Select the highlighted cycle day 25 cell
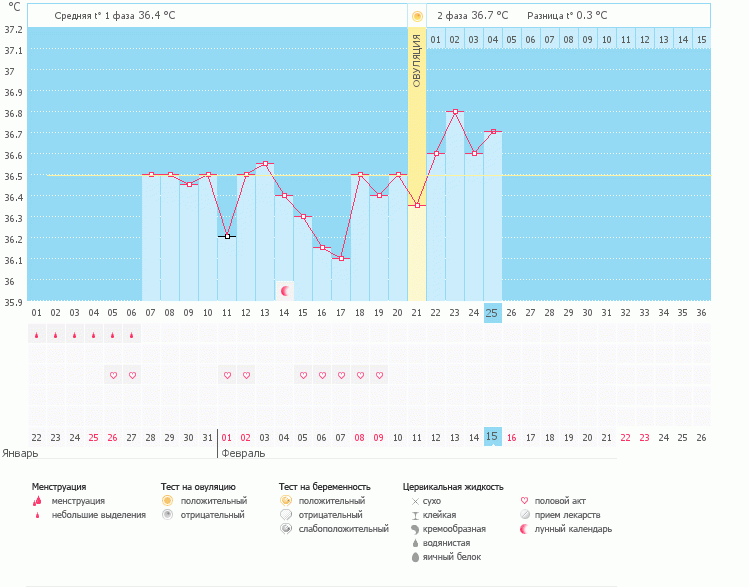Screen dimensions: 749x587 pyautogui.click(x=492, y=312)
